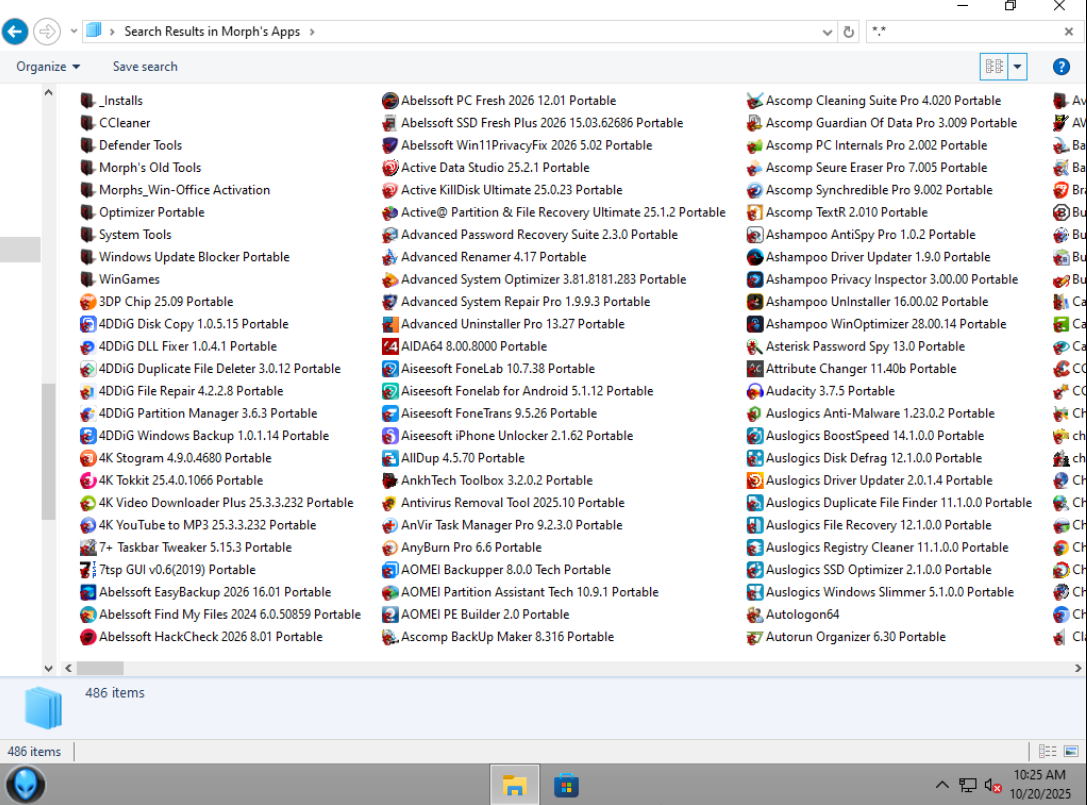Screen dimensions: 1087x805
Task: Clear the search box with X
Action: click(x=1069, y=31)
